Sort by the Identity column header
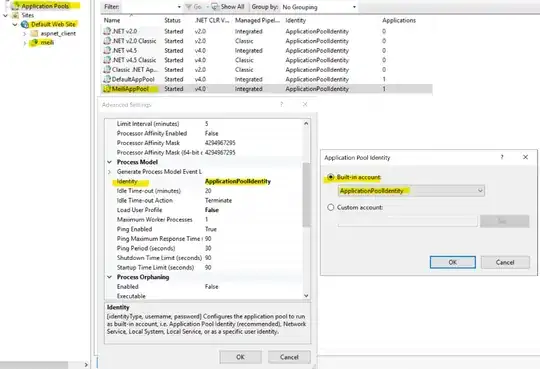Screen dimensions: 540x369 pyautogui.click(x=295, y=20)
